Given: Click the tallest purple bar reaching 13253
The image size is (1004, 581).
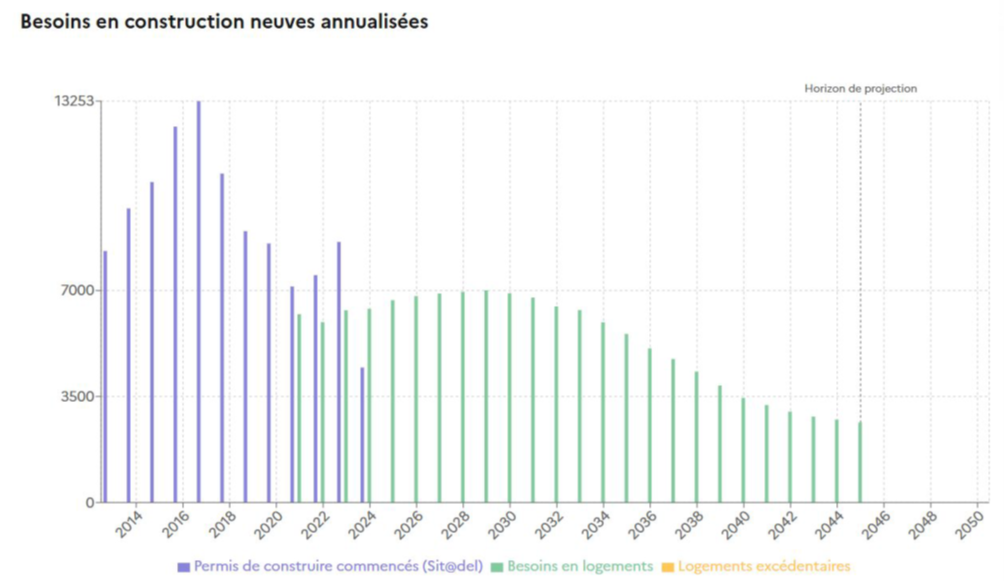Looking at the screenshot, I should (x=198, y=300).
